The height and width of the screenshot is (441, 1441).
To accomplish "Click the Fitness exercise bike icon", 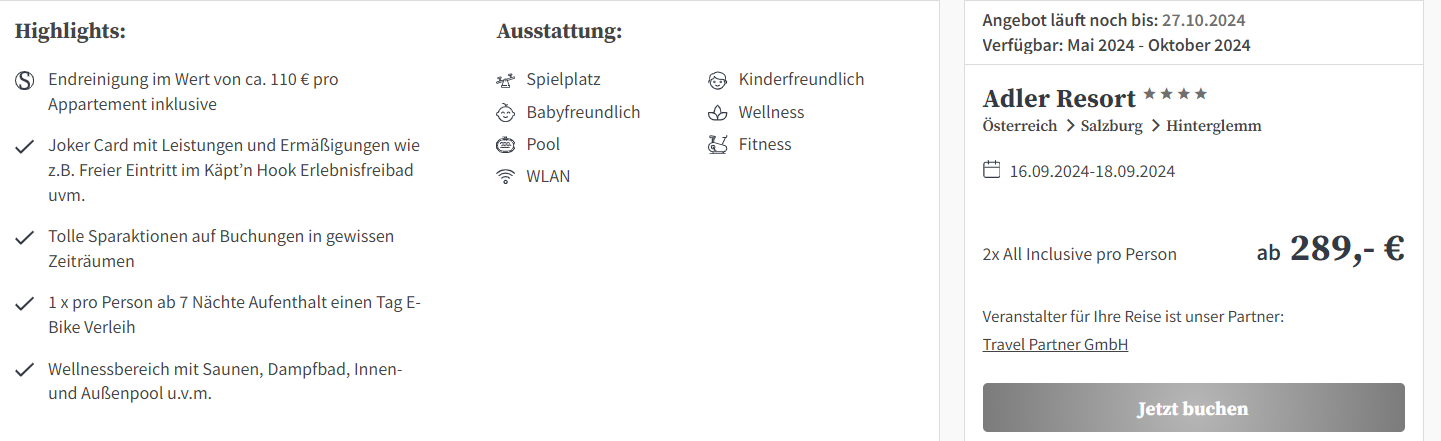I will 717,145.
